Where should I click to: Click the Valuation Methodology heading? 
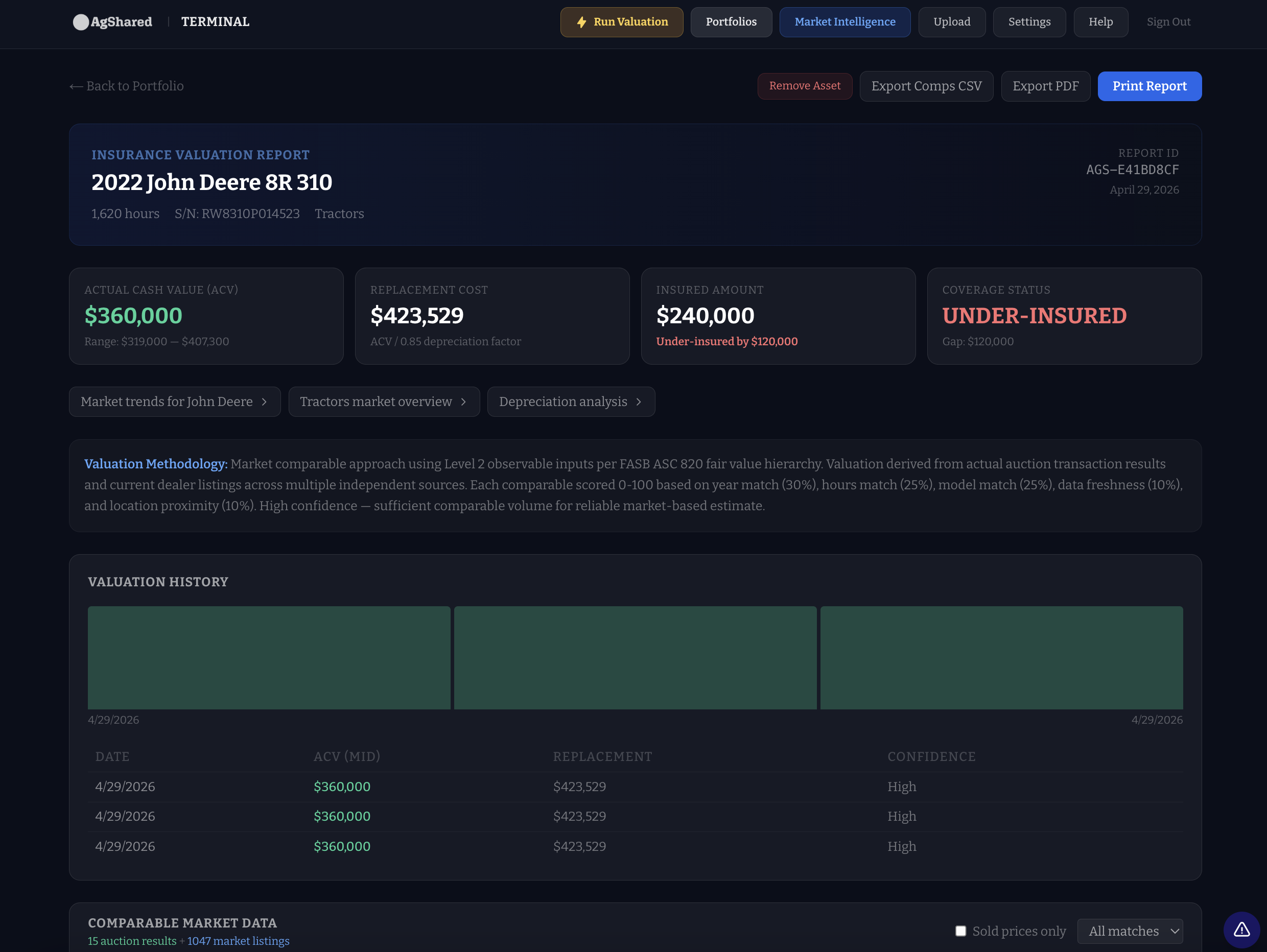click(x=156, y=464)
